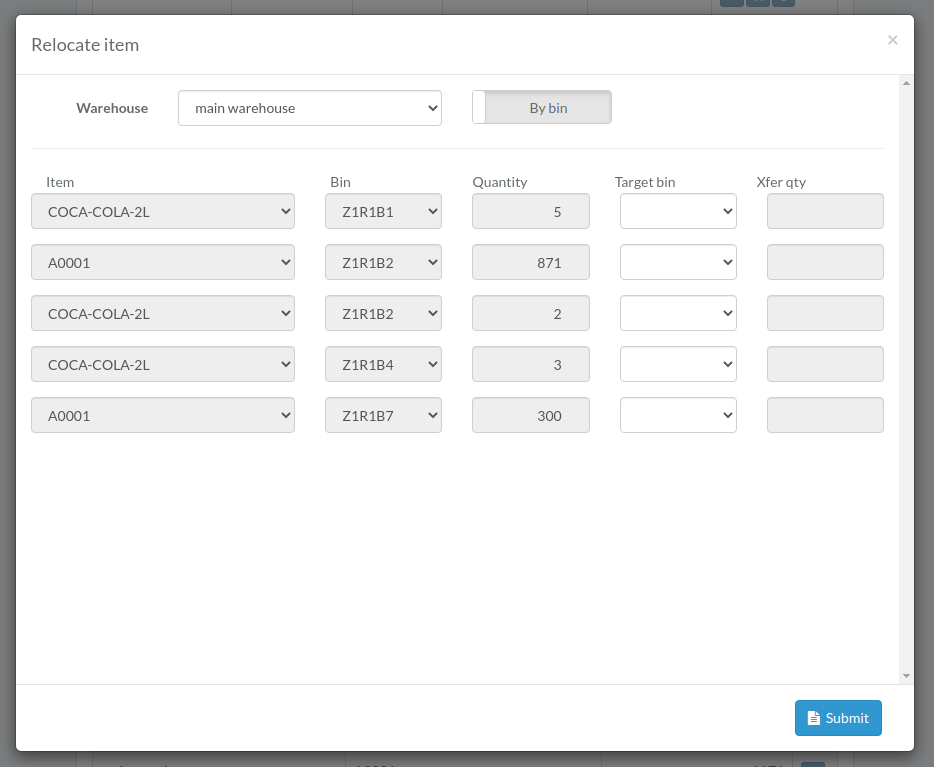Viewport: 934px width, 767px height.
Task: Open Item dropdown in quantity 871 row
Action: coord(163,262)
